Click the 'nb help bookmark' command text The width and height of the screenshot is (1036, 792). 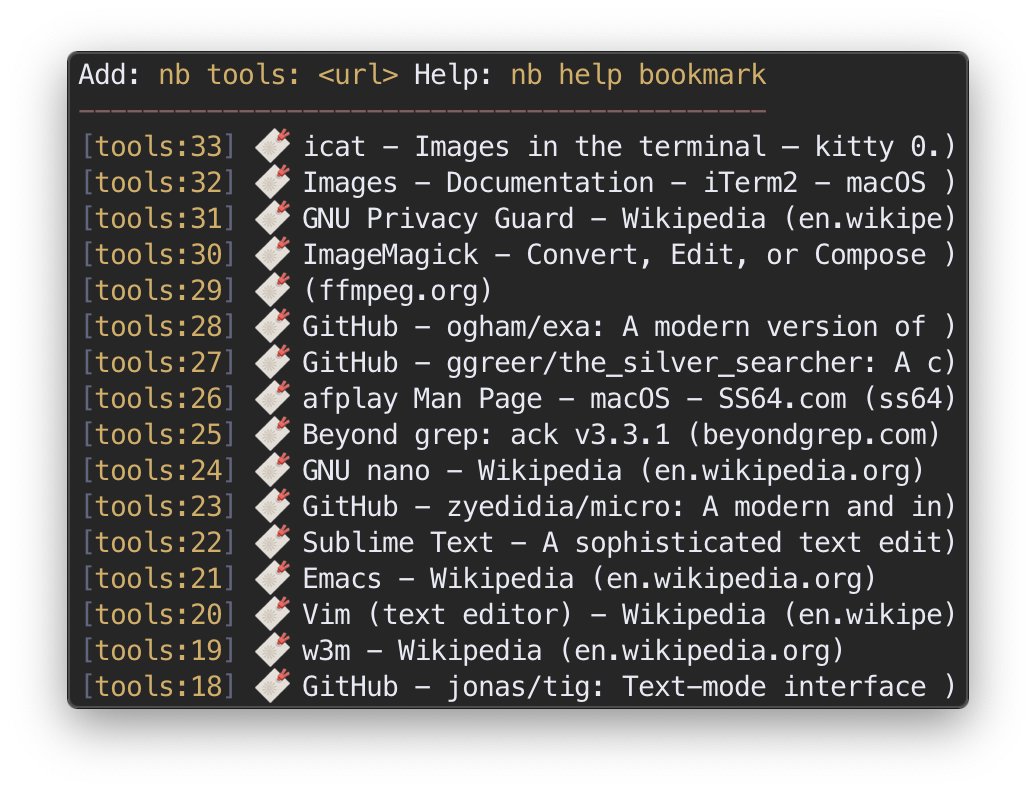pos(638,75)
